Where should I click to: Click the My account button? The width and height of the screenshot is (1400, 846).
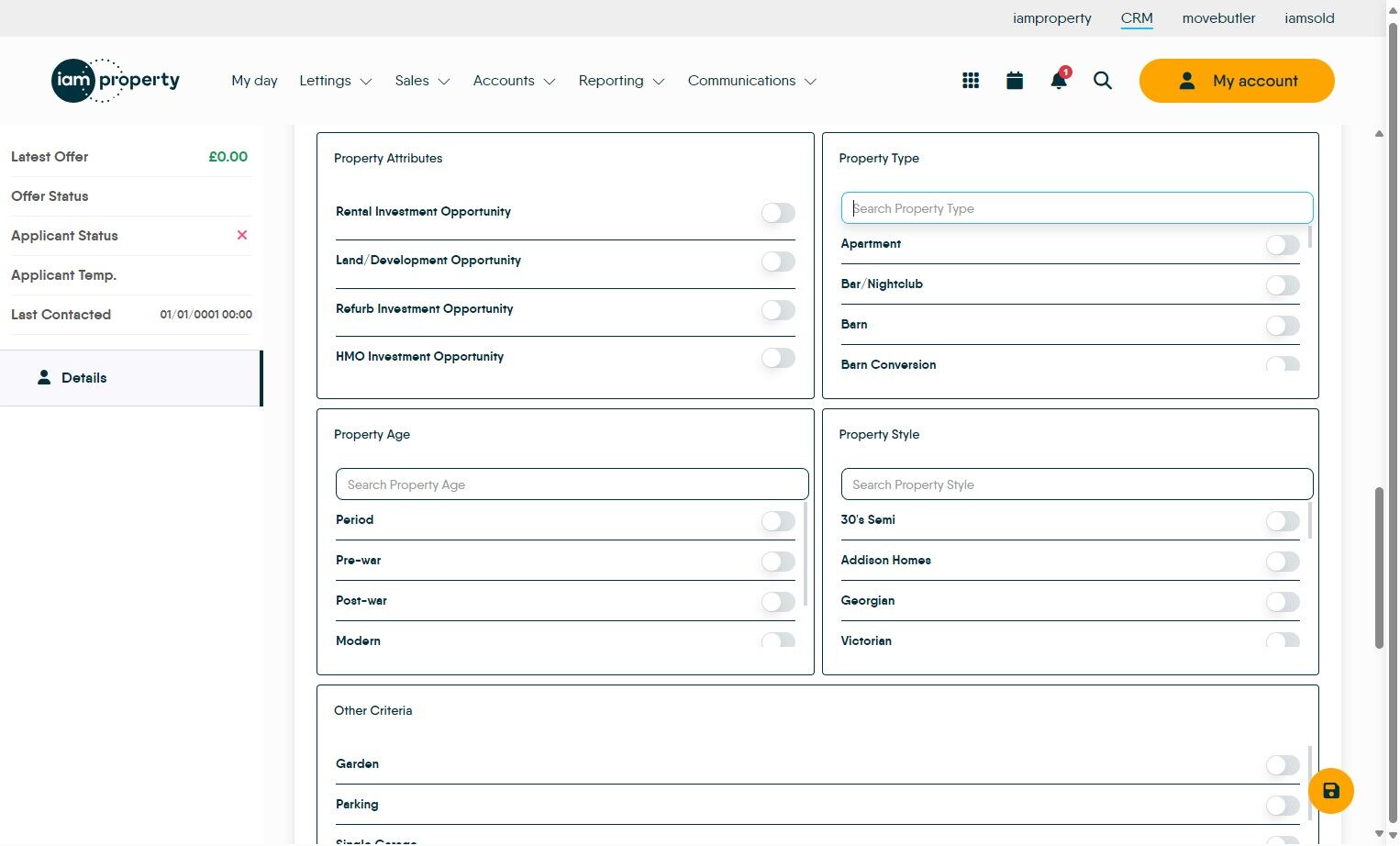point(1237,81)
